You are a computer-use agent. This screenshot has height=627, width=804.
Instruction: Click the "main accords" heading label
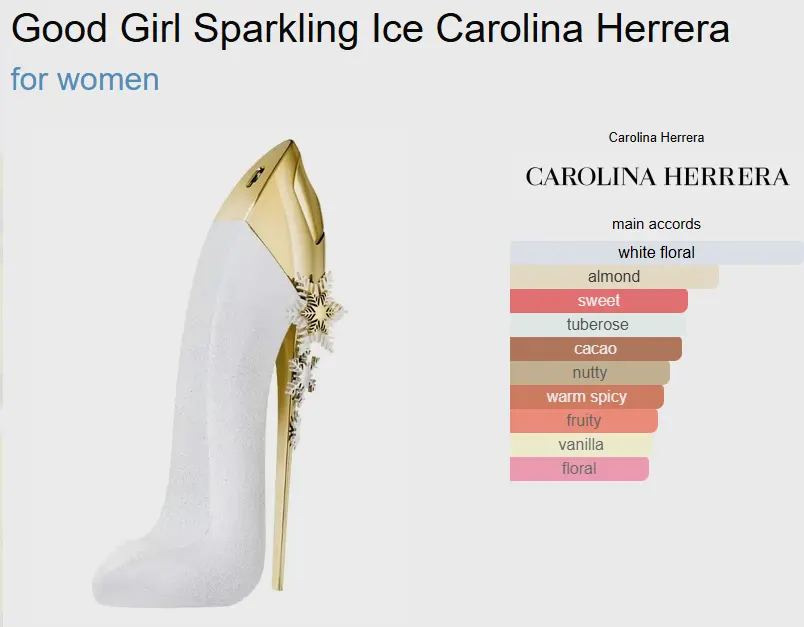[x=656, y=224]
